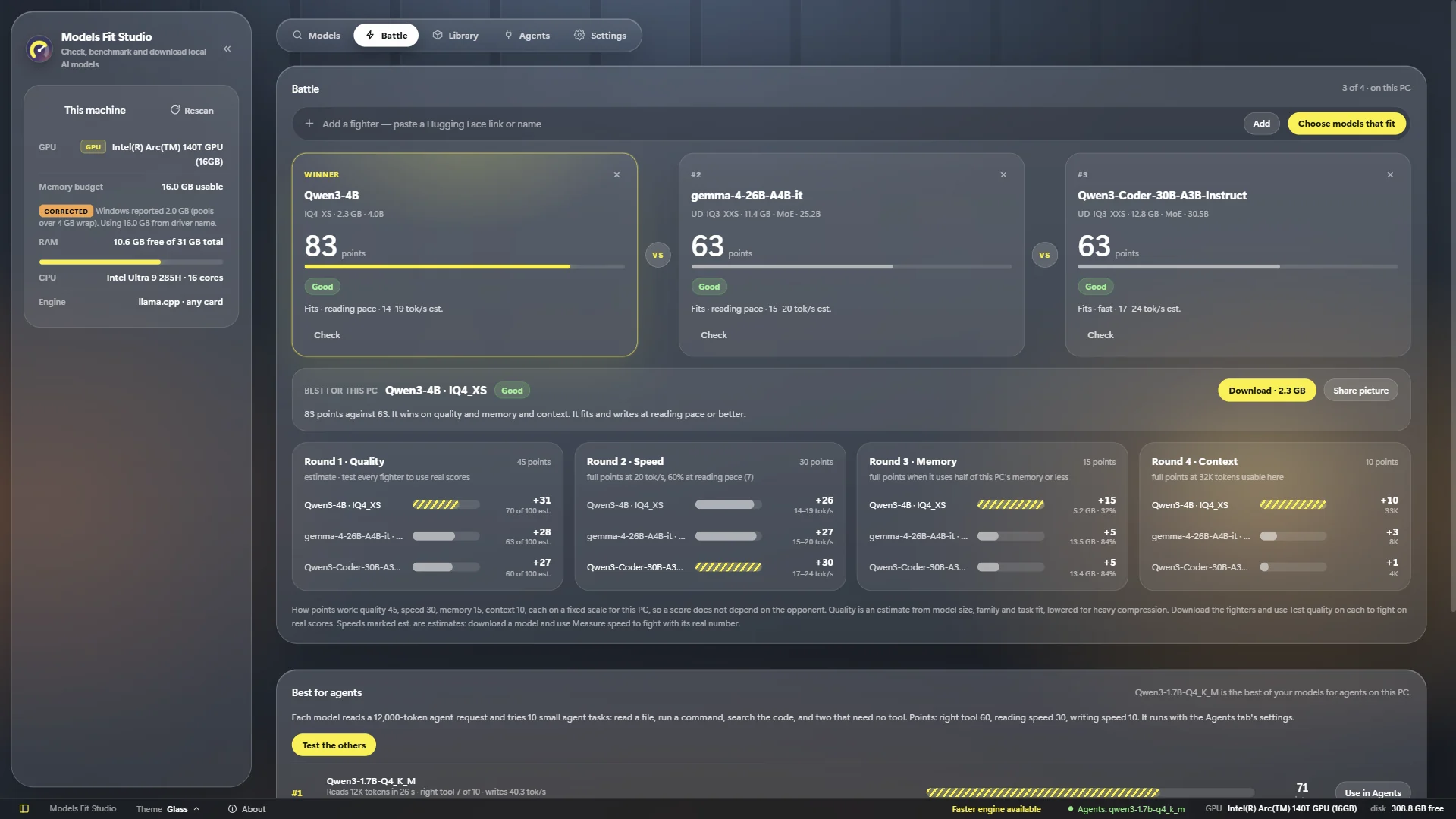Click the Round 2 · Speed heading
This screenshot has height=819, width=1456.
[x=625, y=461]
